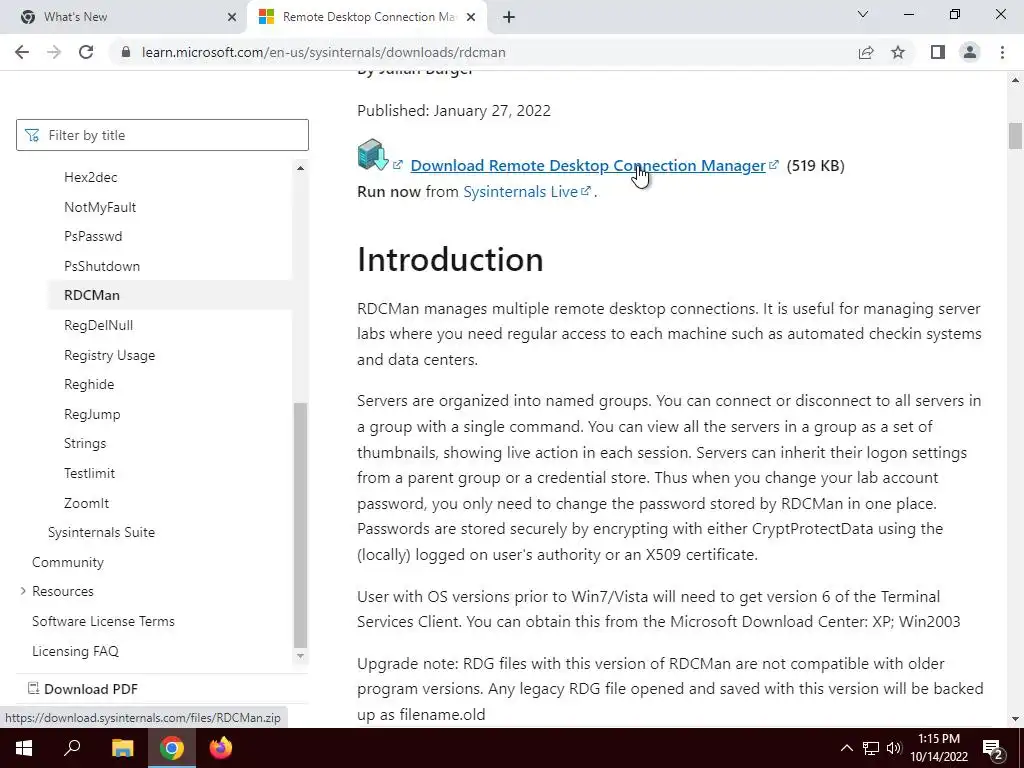
Task: Click the address bar URL
Action: click(323, 52)
